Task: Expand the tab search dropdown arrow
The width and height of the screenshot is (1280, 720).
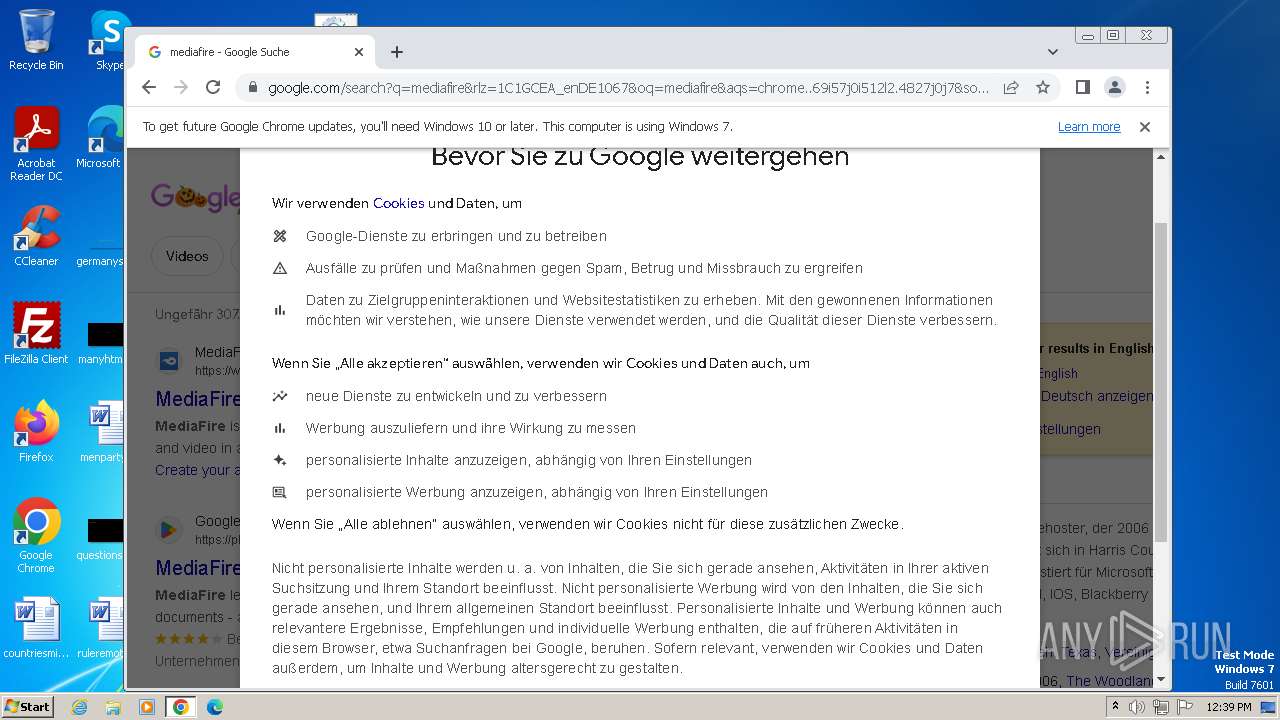Action: (1053, 52)
